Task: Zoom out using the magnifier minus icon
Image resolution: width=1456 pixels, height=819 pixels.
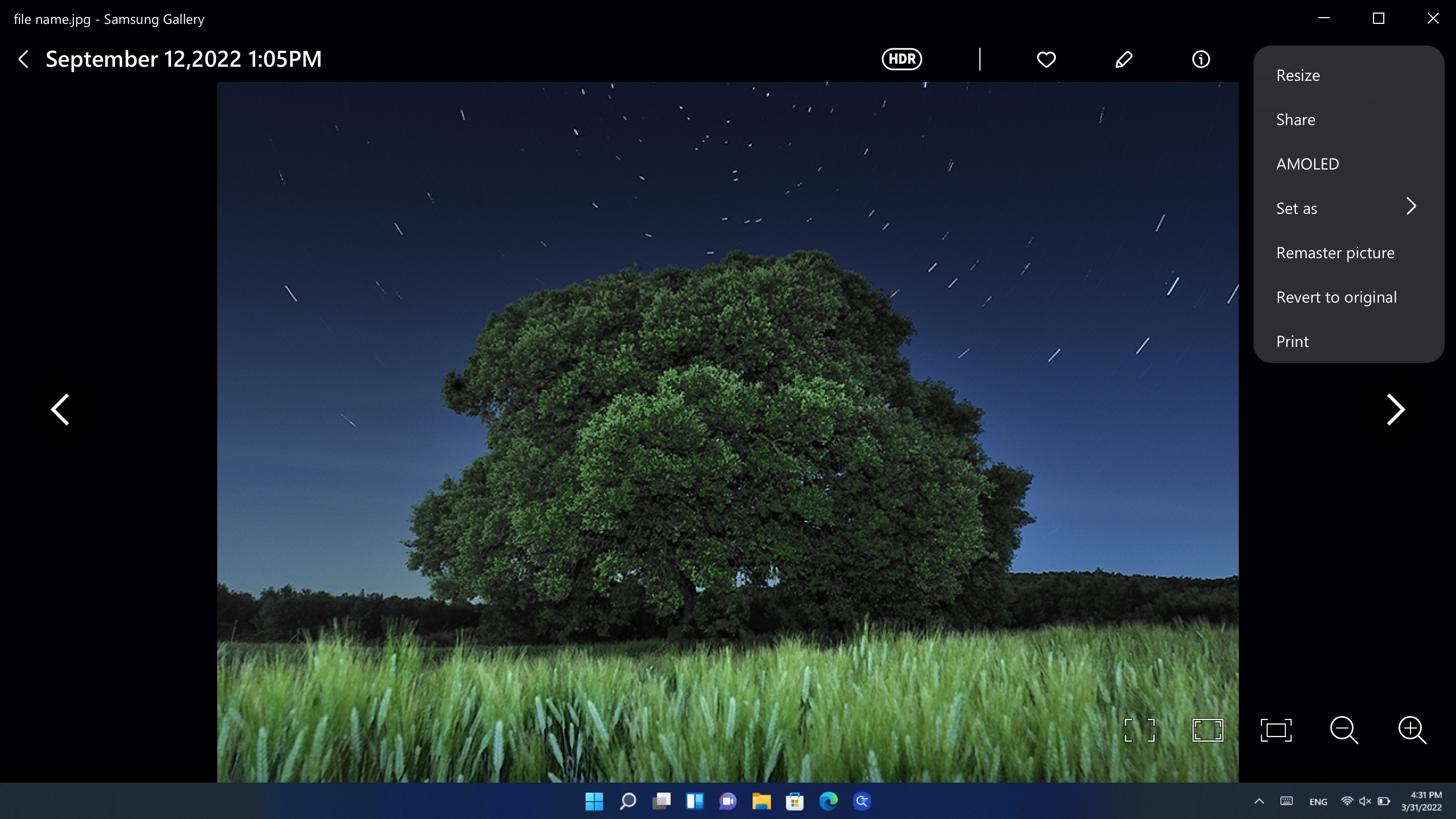Action: [x=1345, y=730]
